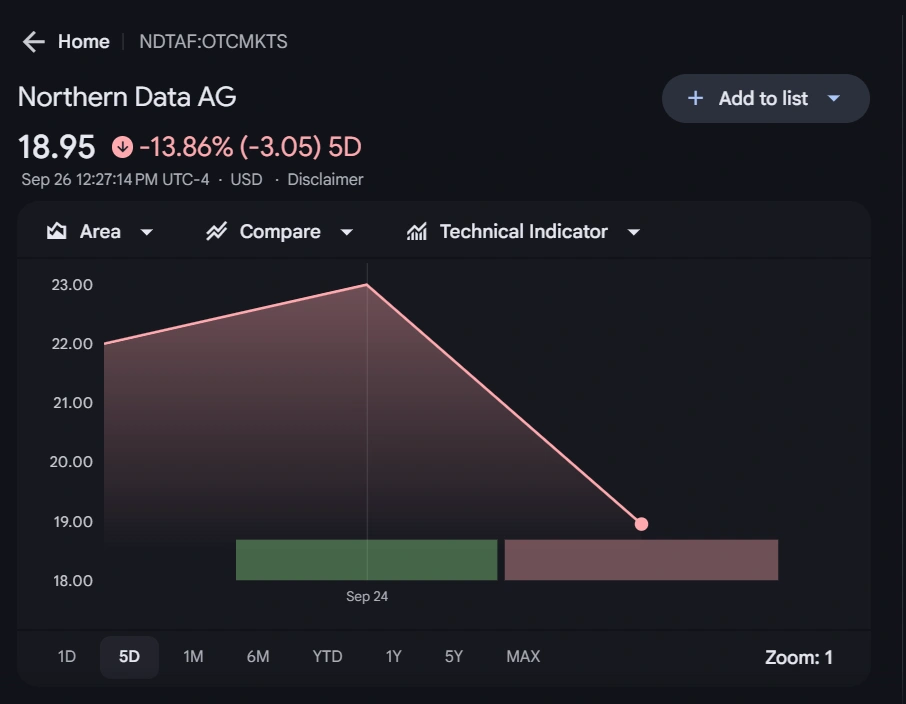Click the red price-decrease arrow badge
The image size is (906, 704).
tap(122, 146)
